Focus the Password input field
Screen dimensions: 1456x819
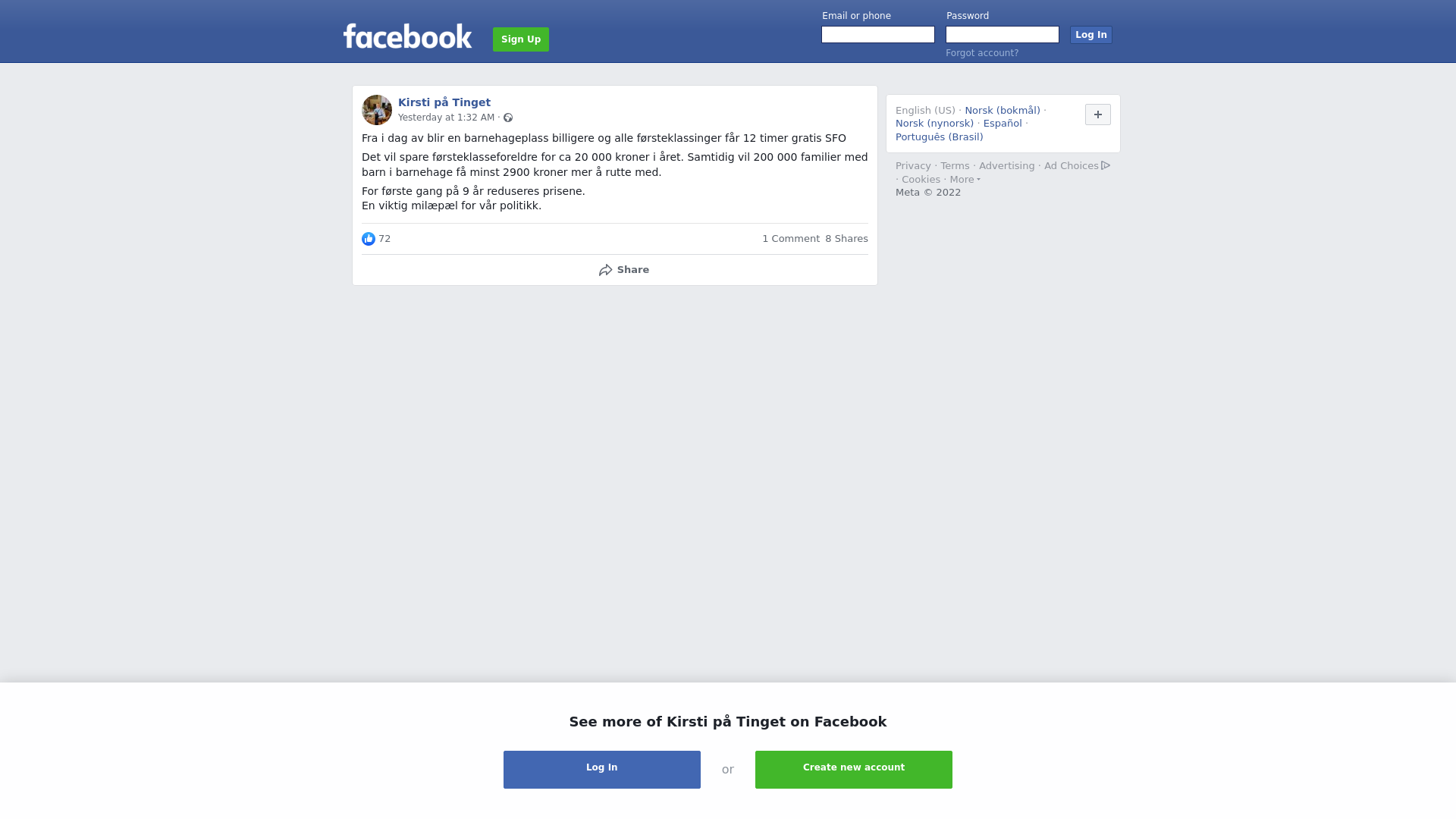(1003, 35)
